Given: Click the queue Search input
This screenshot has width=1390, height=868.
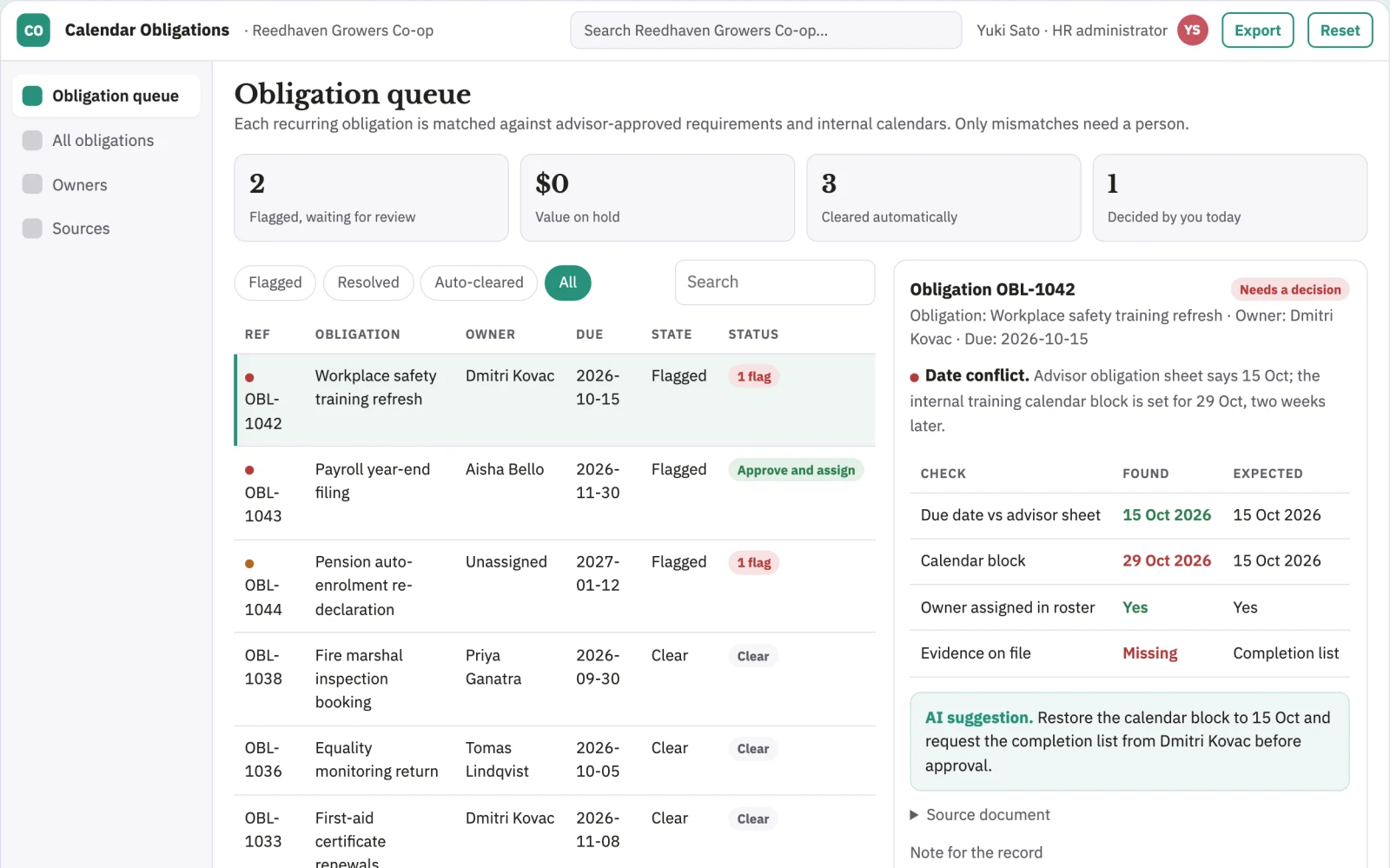Looking at the screenshot, I should [775, 282].
